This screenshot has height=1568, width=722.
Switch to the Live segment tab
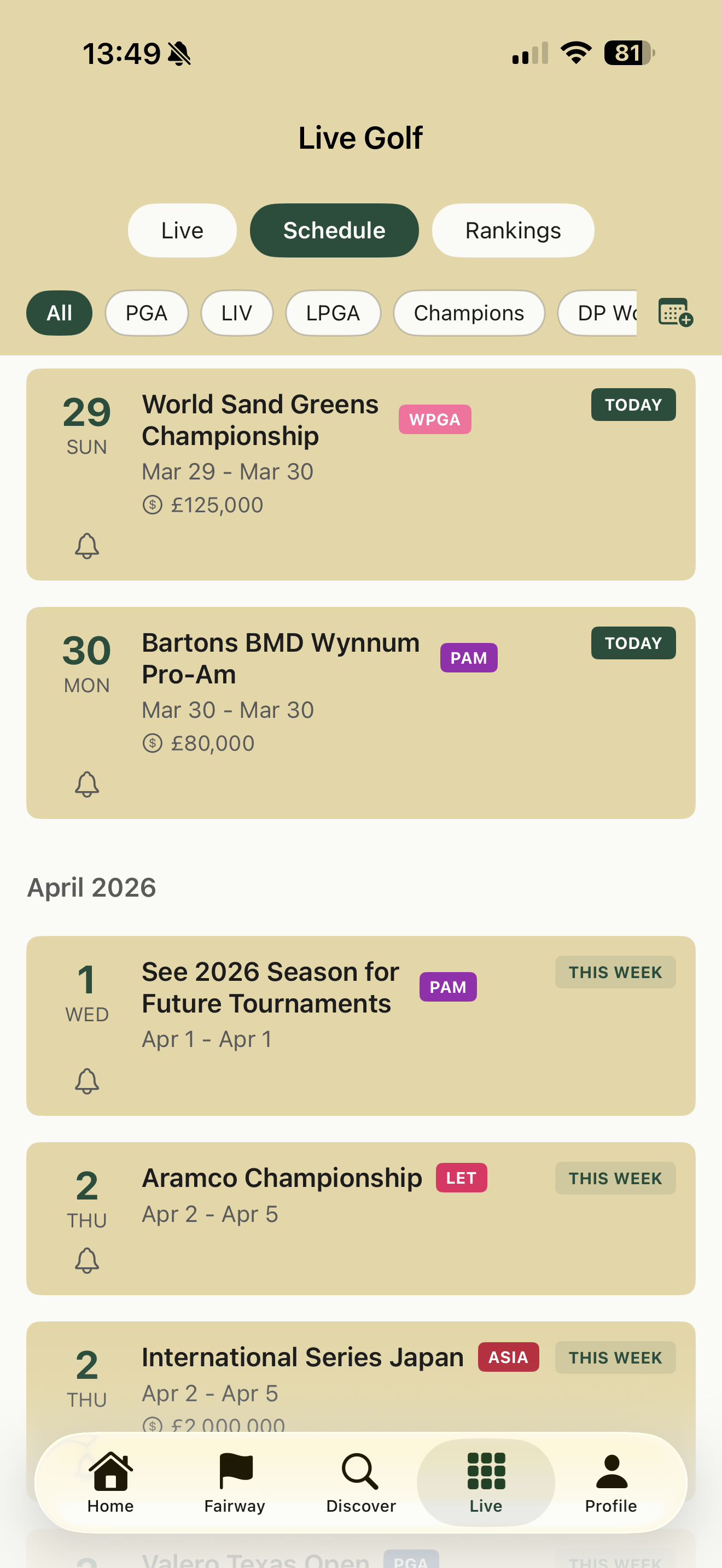(182, 231)
